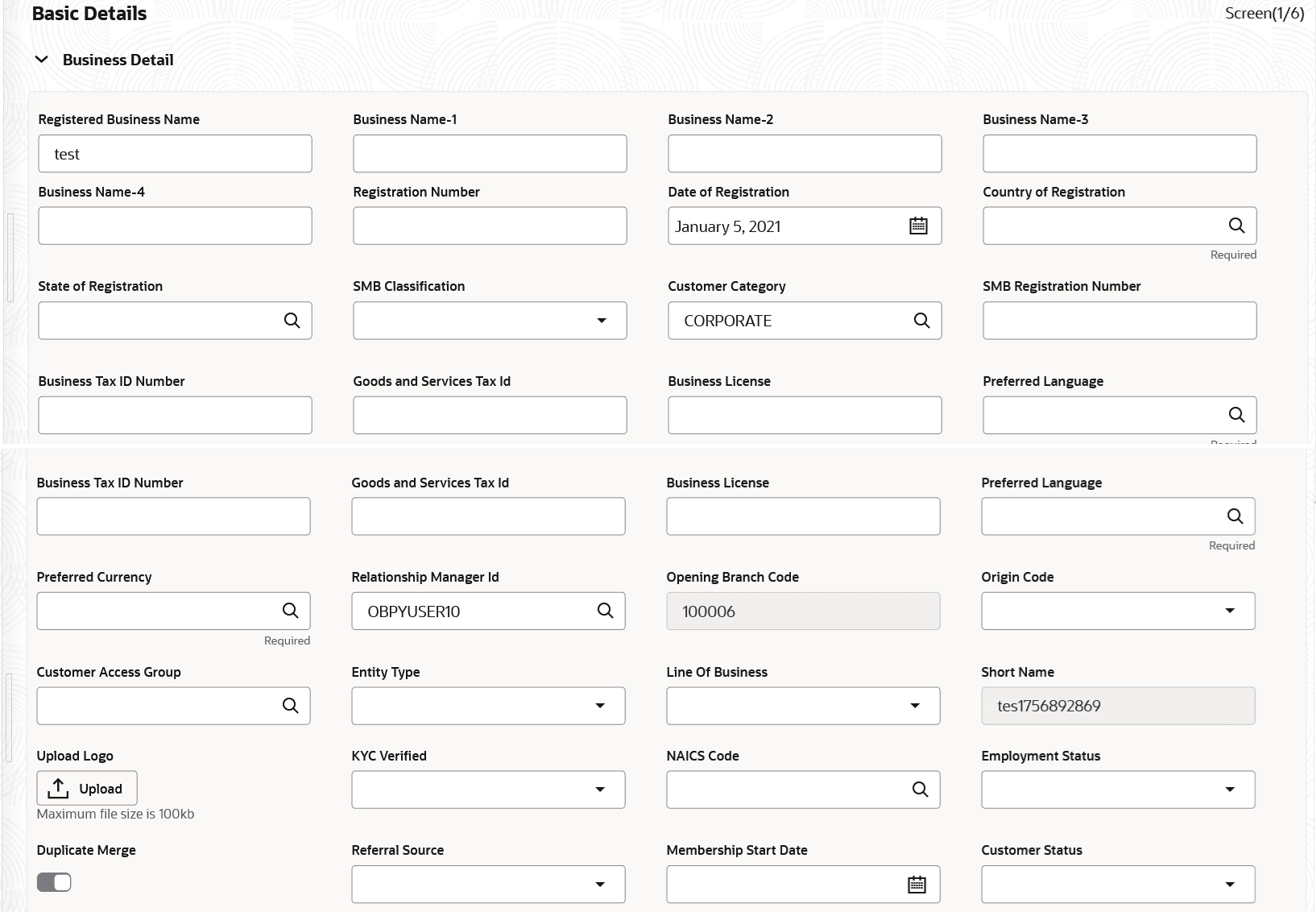Image resolution: width=1316 pixels, height=912 pixels.
Task: Expand the Origin Code dropdown
Action: coord(1229,611)
